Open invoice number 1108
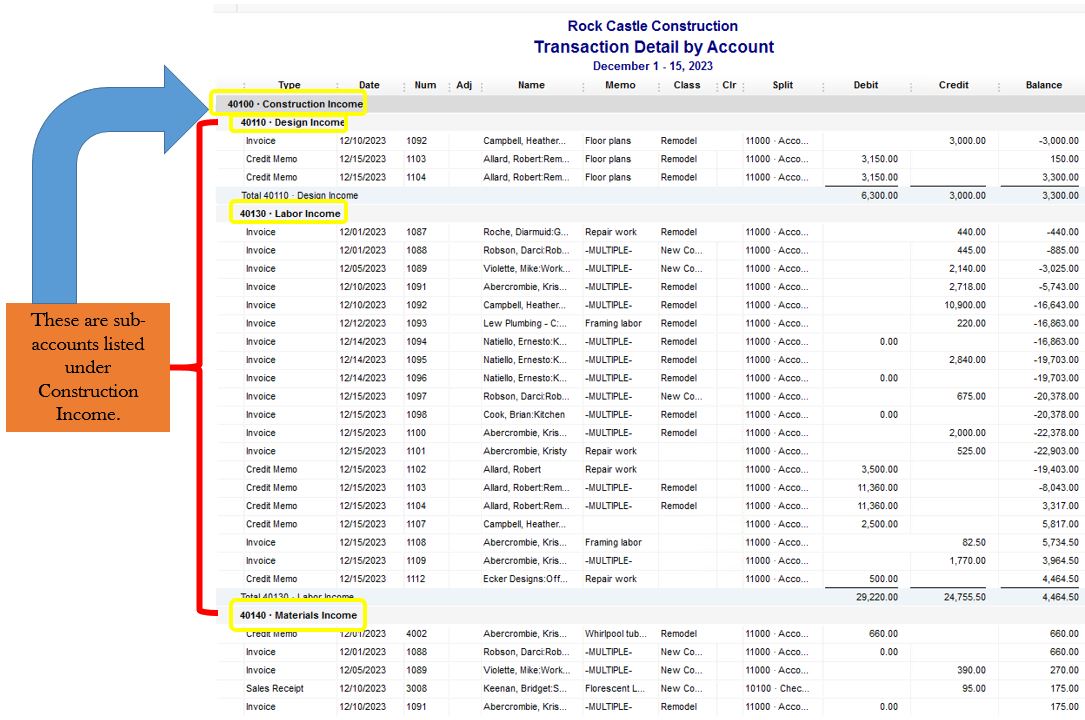The width and height of the screenshot is (1085, 720). [417, 543]
